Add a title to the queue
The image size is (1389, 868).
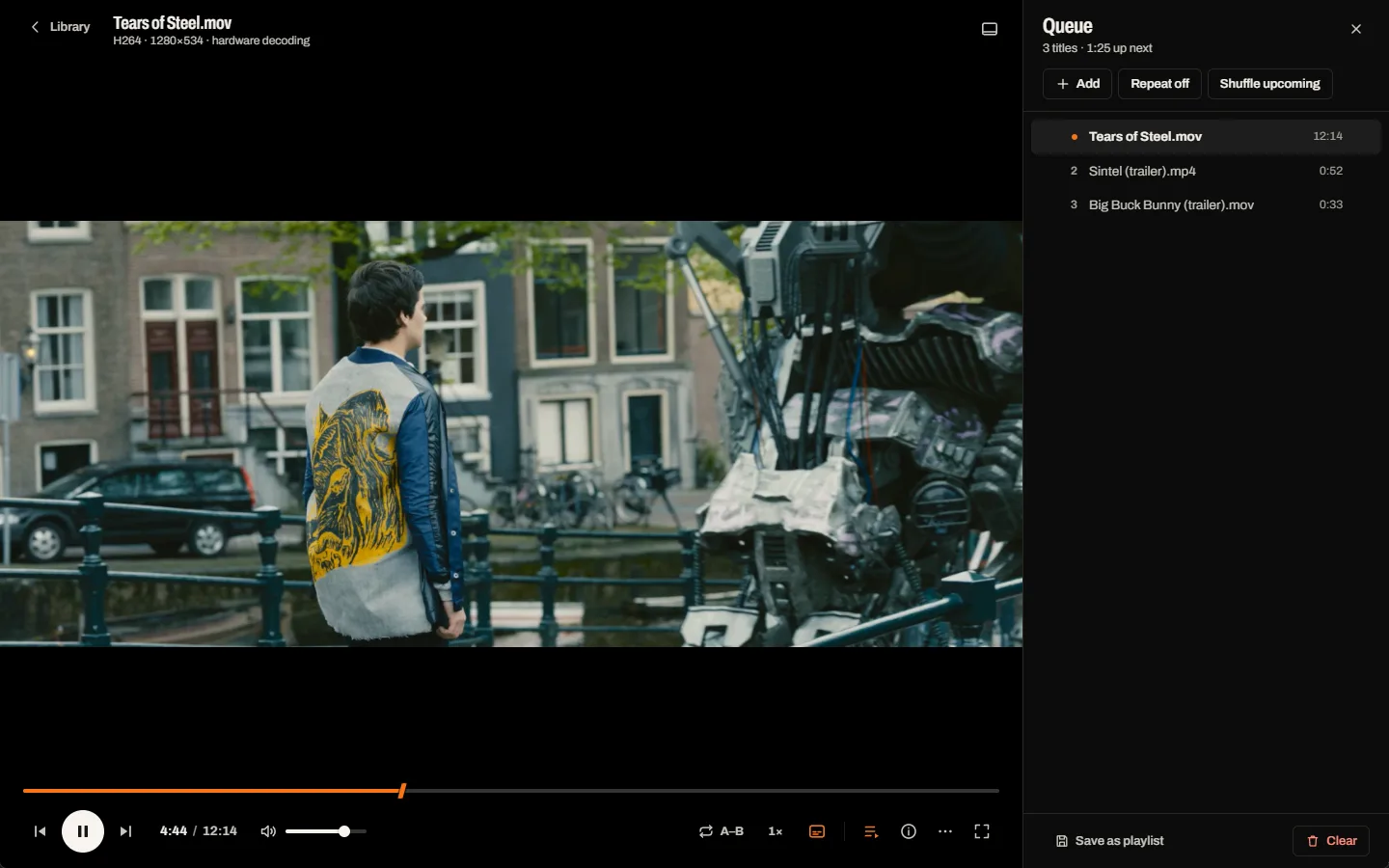(x=1077, y=84)
